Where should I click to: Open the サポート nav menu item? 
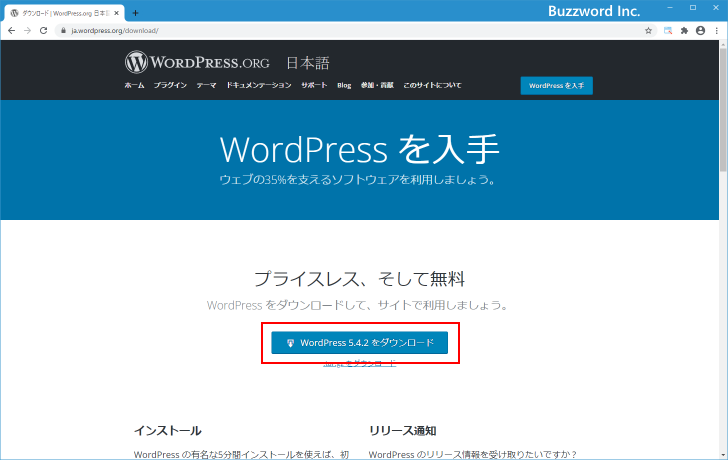coord(314,85)
